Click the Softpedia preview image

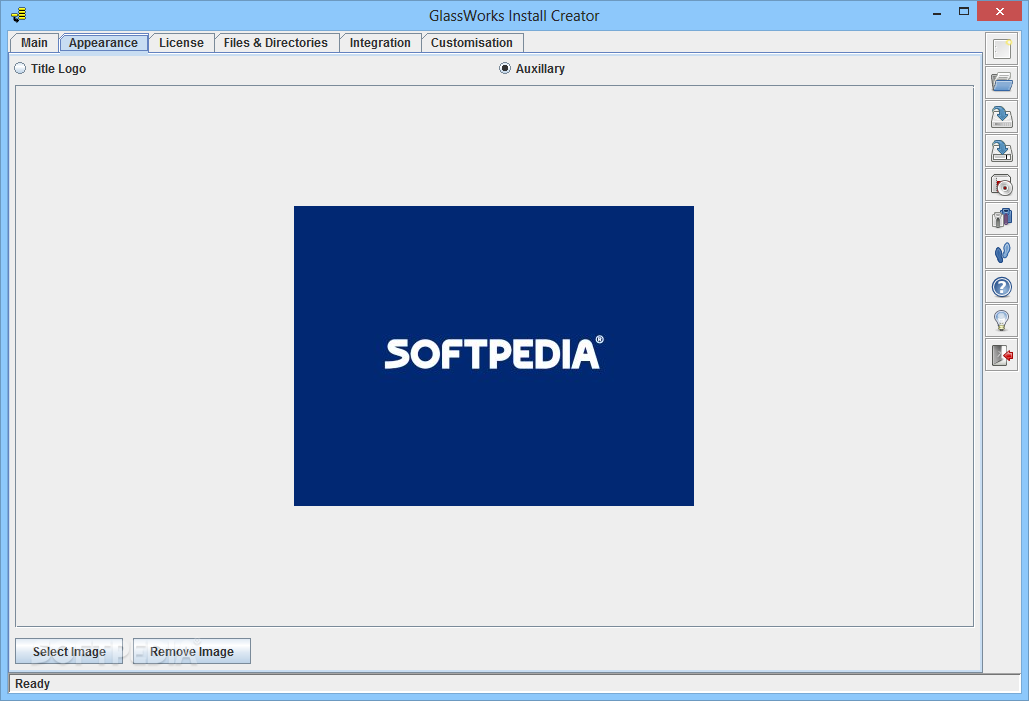(494, 356)
